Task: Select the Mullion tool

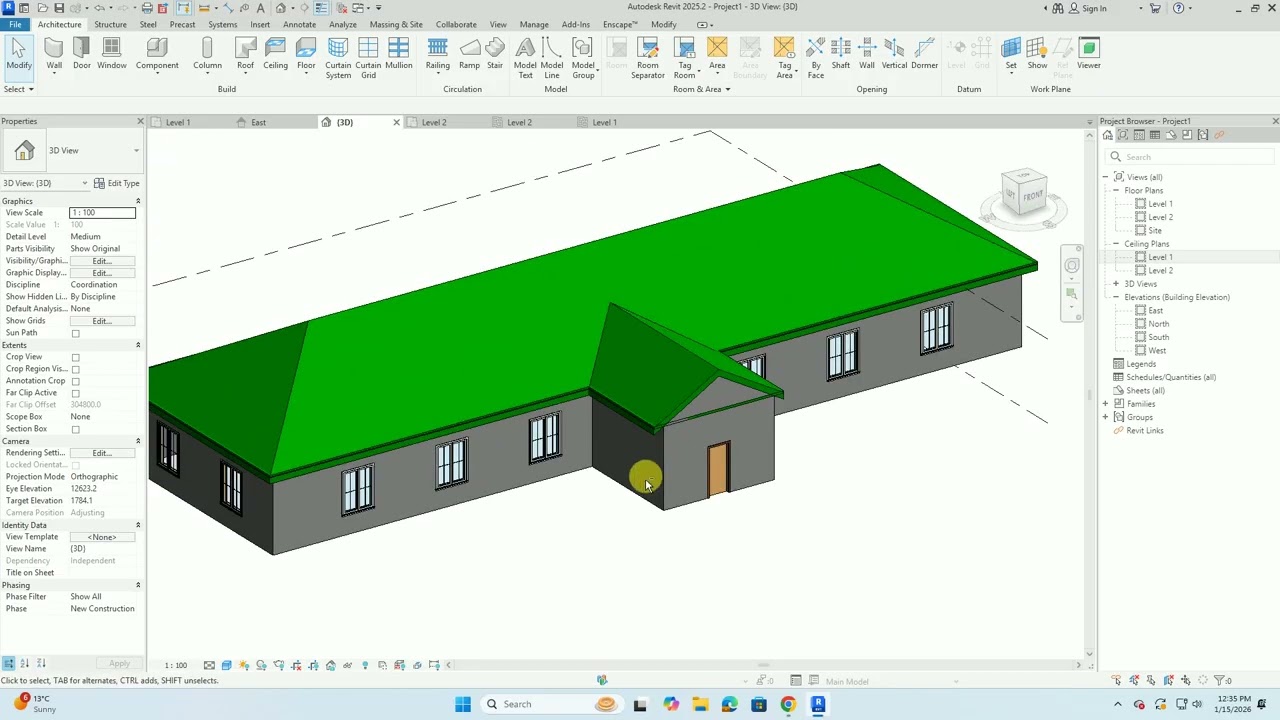Action: (x=399, y=54)
